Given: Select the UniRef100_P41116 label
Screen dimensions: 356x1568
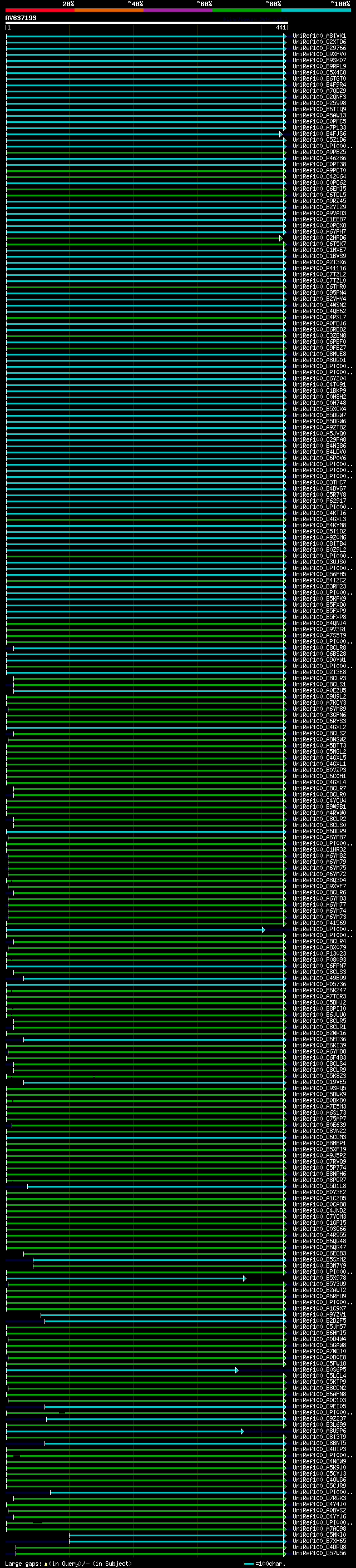Looking at the screenshot, I should [319, 269].
